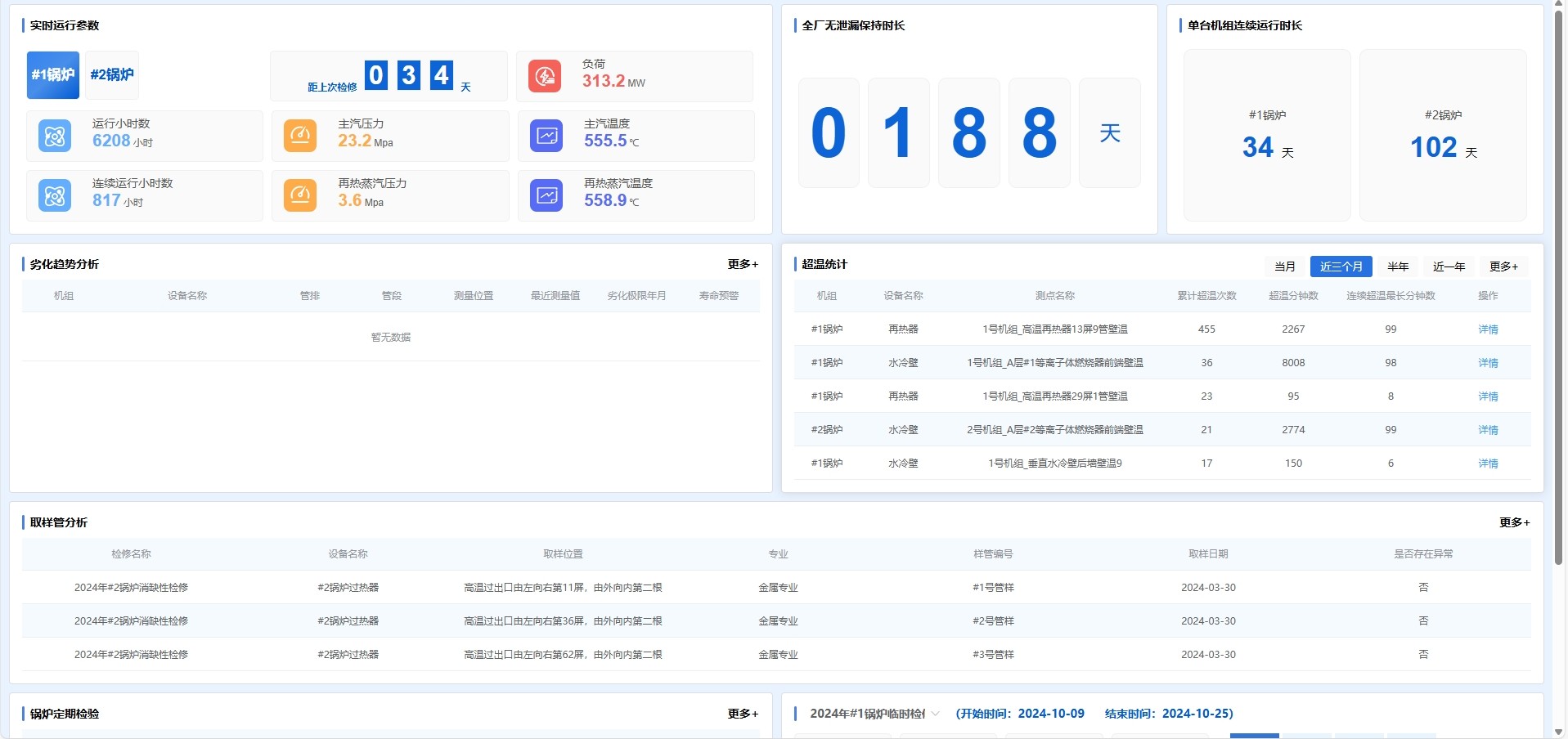Click the 最近测量值 column header
This screenshot has width=1568, height=739.
click(555, 296)
